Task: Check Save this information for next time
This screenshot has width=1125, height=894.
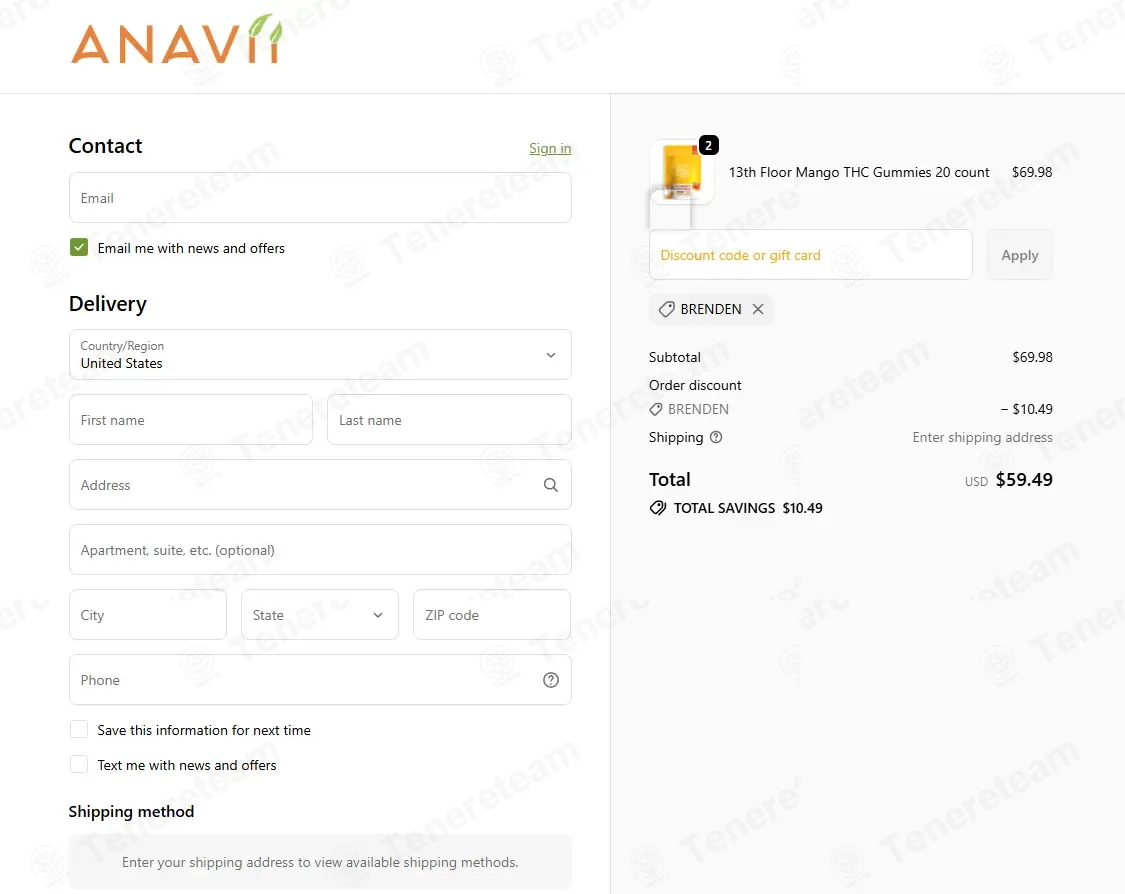Action: (x=79, y=730)
